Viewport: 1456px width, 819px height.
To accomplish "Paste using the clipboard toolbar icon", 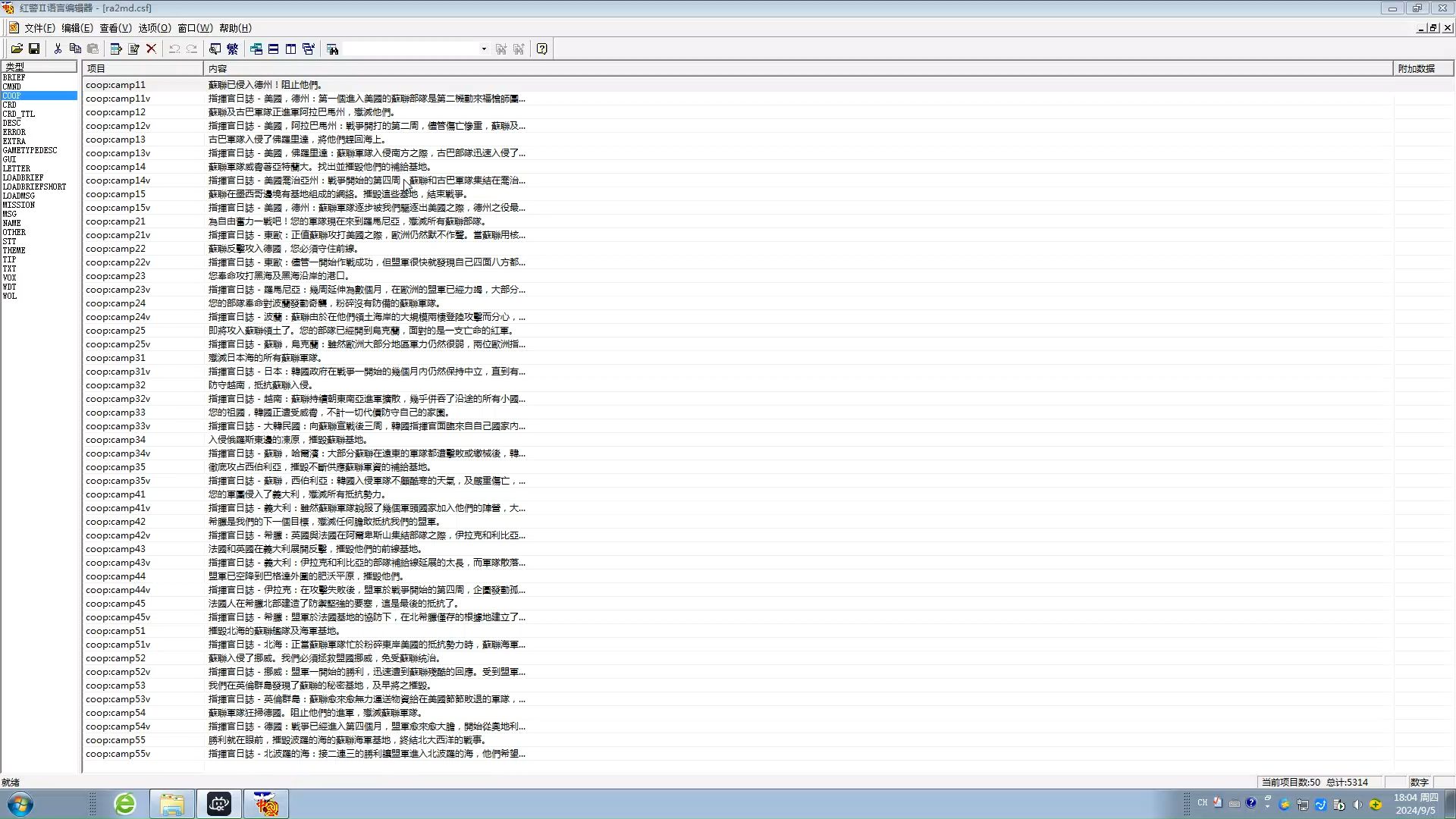I will click(93, 49).
